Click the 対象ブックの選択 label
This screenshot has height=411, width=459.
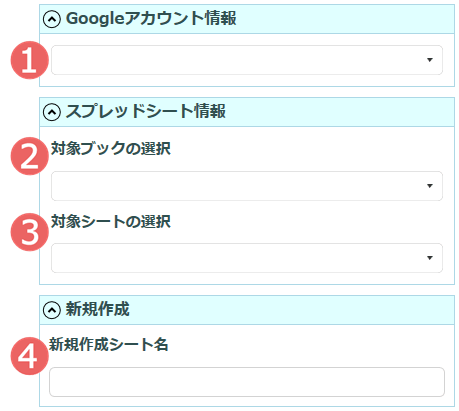click(111, 148)
